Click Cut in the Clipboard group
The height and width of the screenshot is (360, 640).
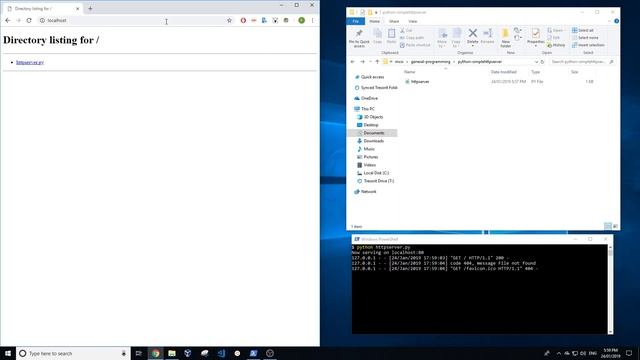point(406,31)
